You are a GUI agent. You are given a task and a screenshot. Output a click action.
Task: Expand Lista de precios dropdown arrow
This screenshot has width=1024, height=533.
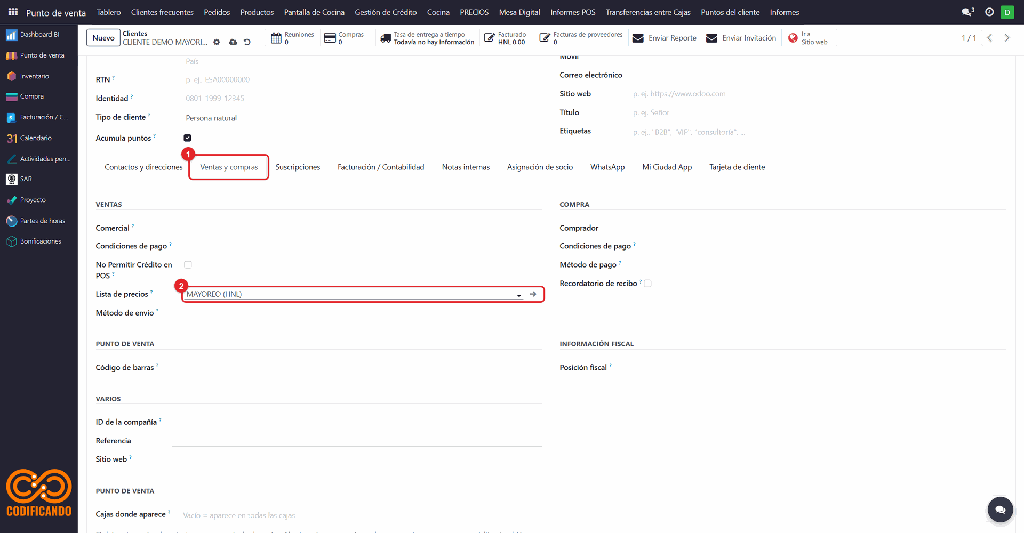point(519,295)
